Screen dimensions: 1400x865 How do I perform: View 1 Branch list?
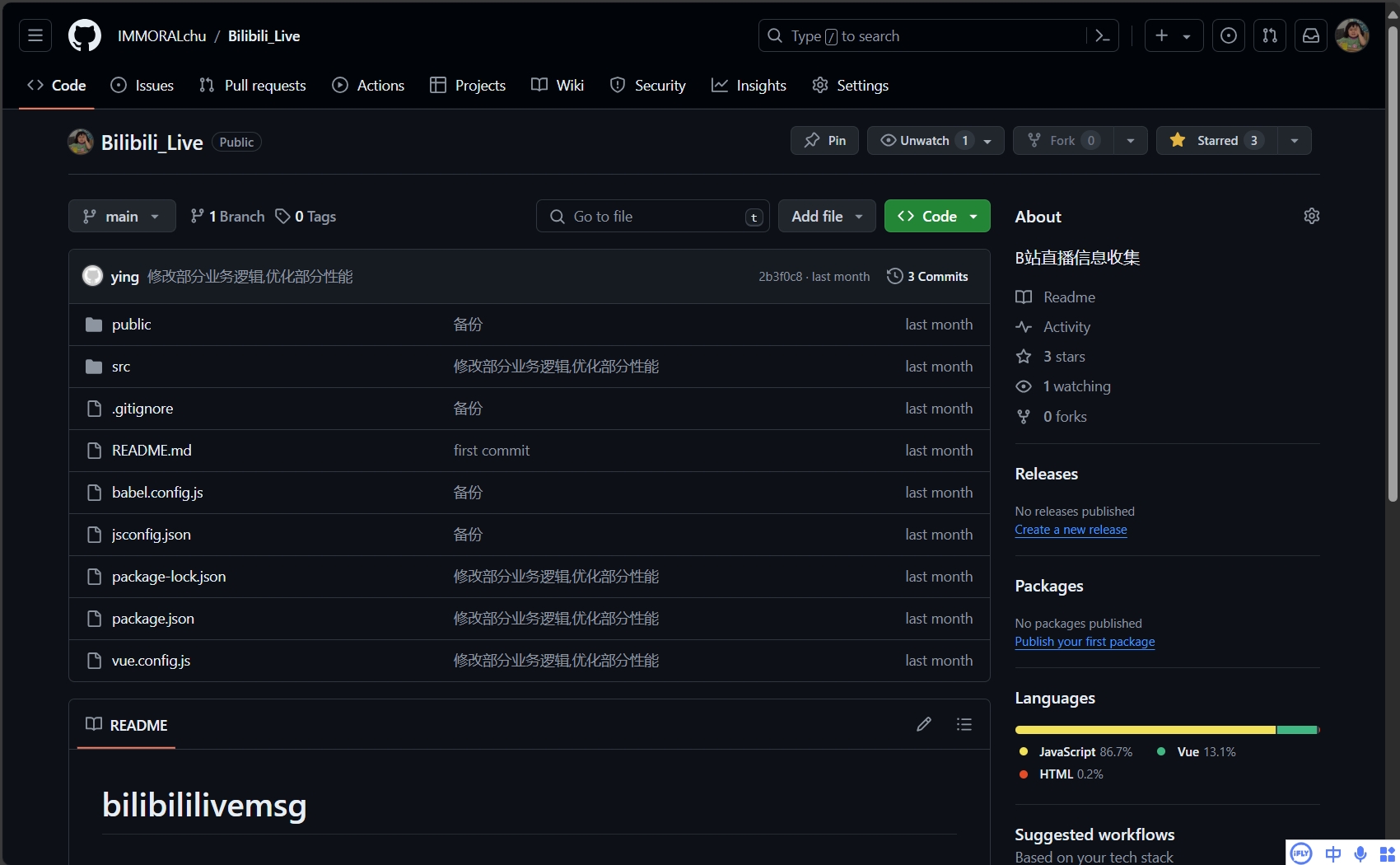coord(227,216)
